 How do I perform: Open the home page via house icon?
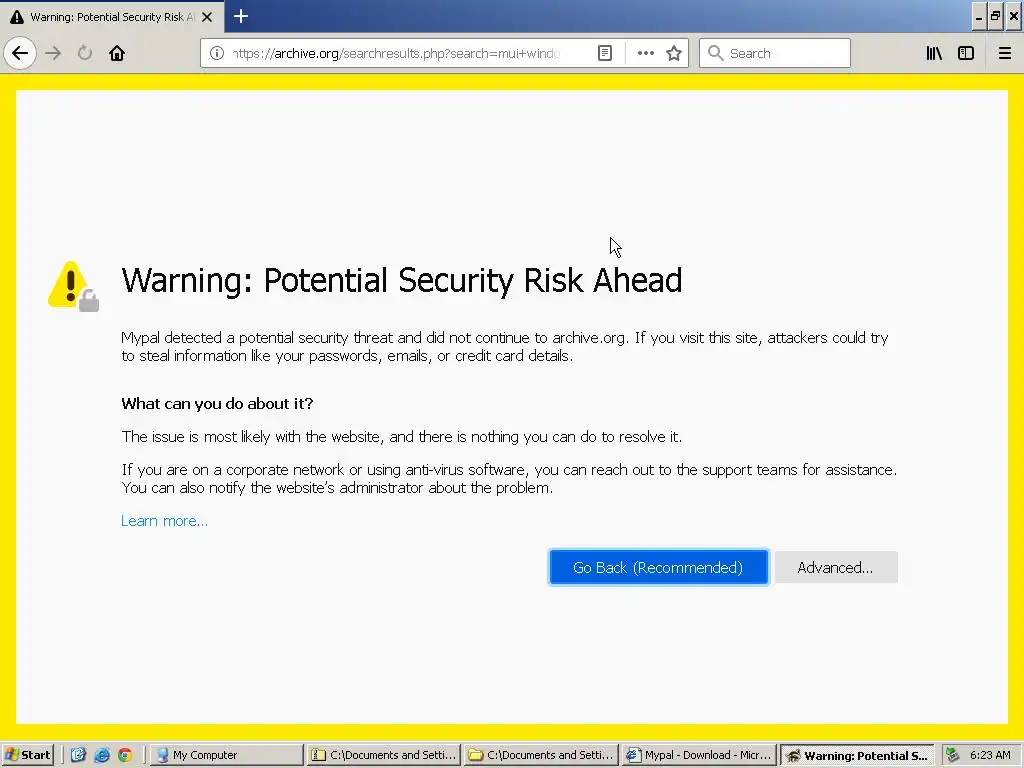(x=117, y=53)
